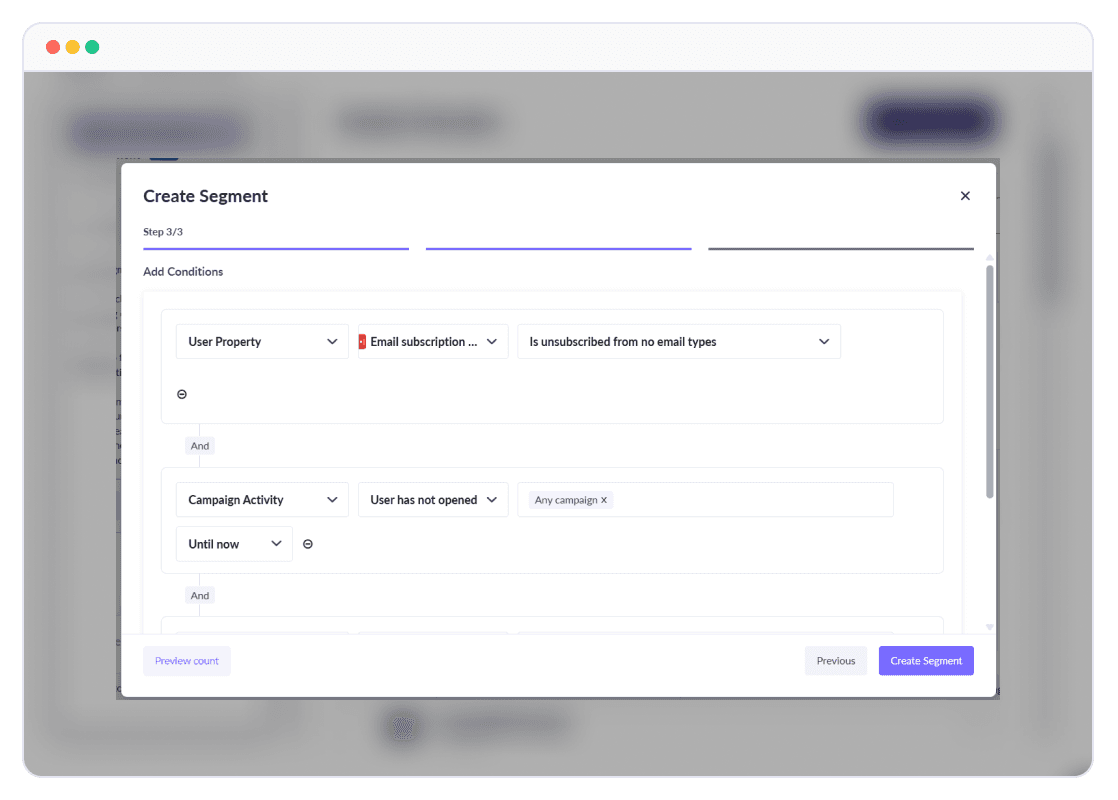Click the Create Segment button
This screenshot has height=800, width=1118.
pyautogui.click(x=926, y=661)
